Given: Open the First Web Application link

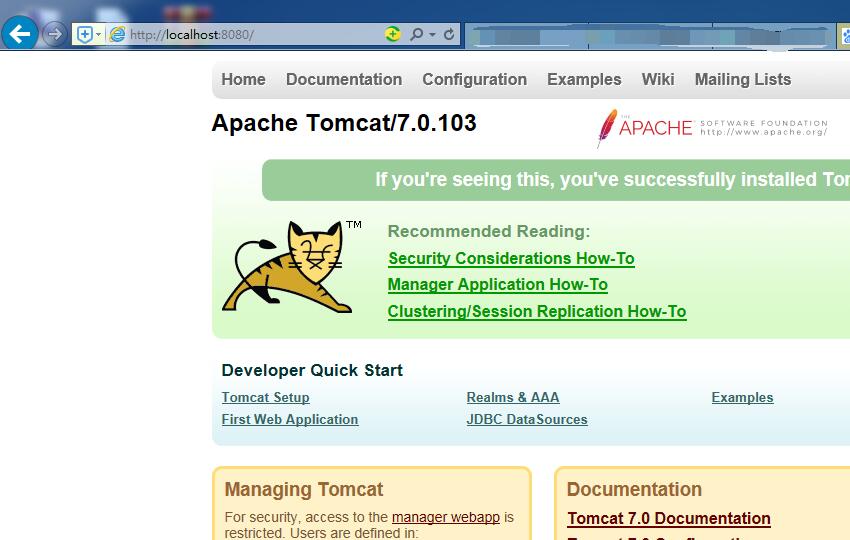Looking at the screenshot, I should pyautogui.click(x=290, y=420).
